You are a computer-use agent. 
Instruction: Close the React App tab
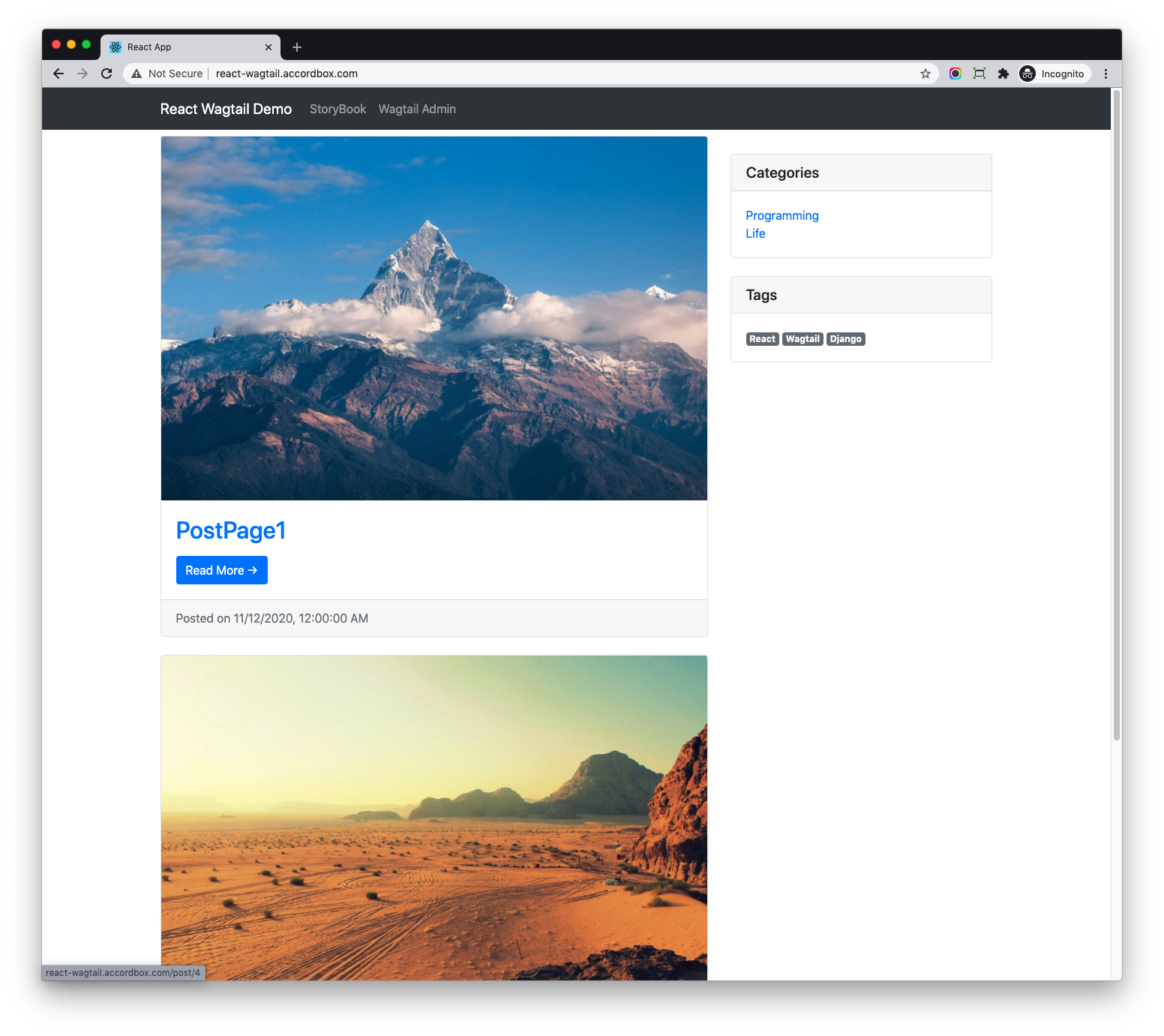[268, 47]
